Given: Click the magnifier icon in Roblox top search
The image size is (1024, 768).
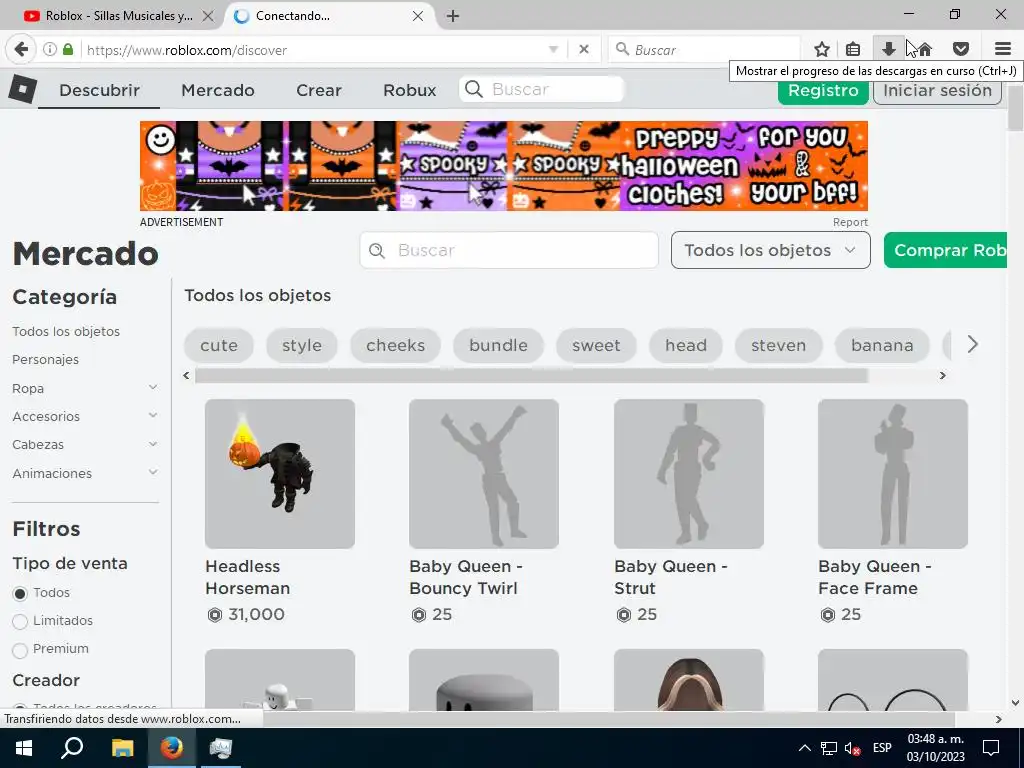Looking at the screenshot, I should (x=474, y=89).
